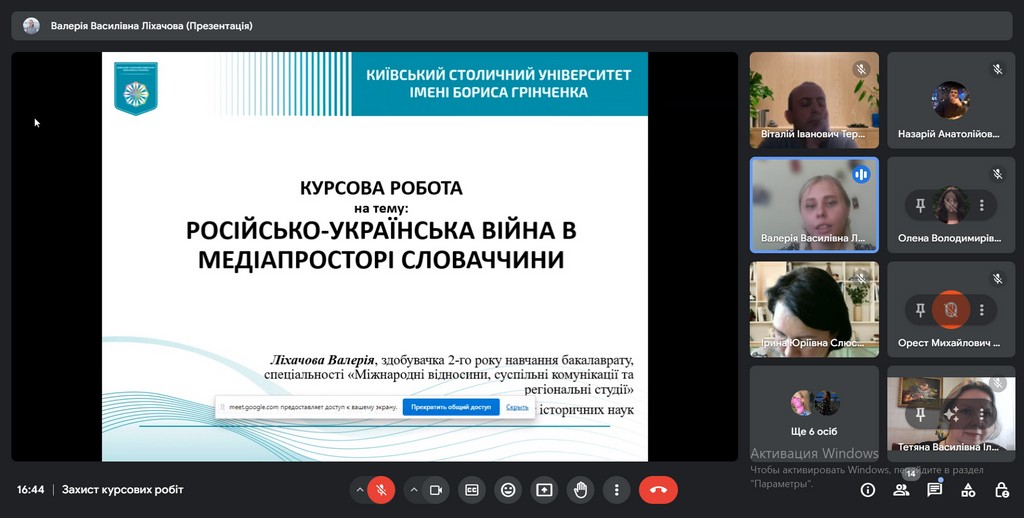Toggle the camera on or off
The height and width of the screenshot is (518, 1024).
point(436,490)
